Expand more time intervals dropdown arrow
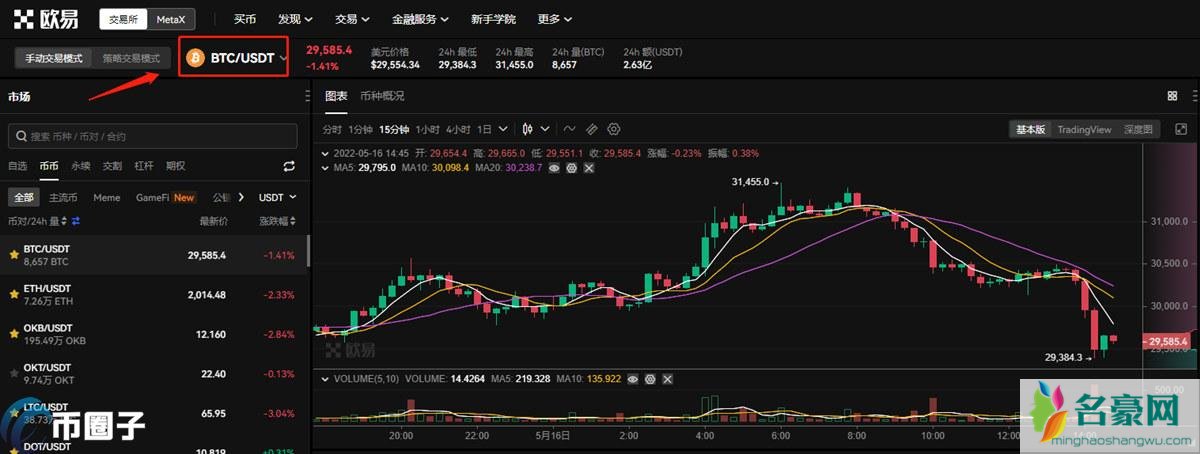1200x454 pixels. [x=503, y=129]
